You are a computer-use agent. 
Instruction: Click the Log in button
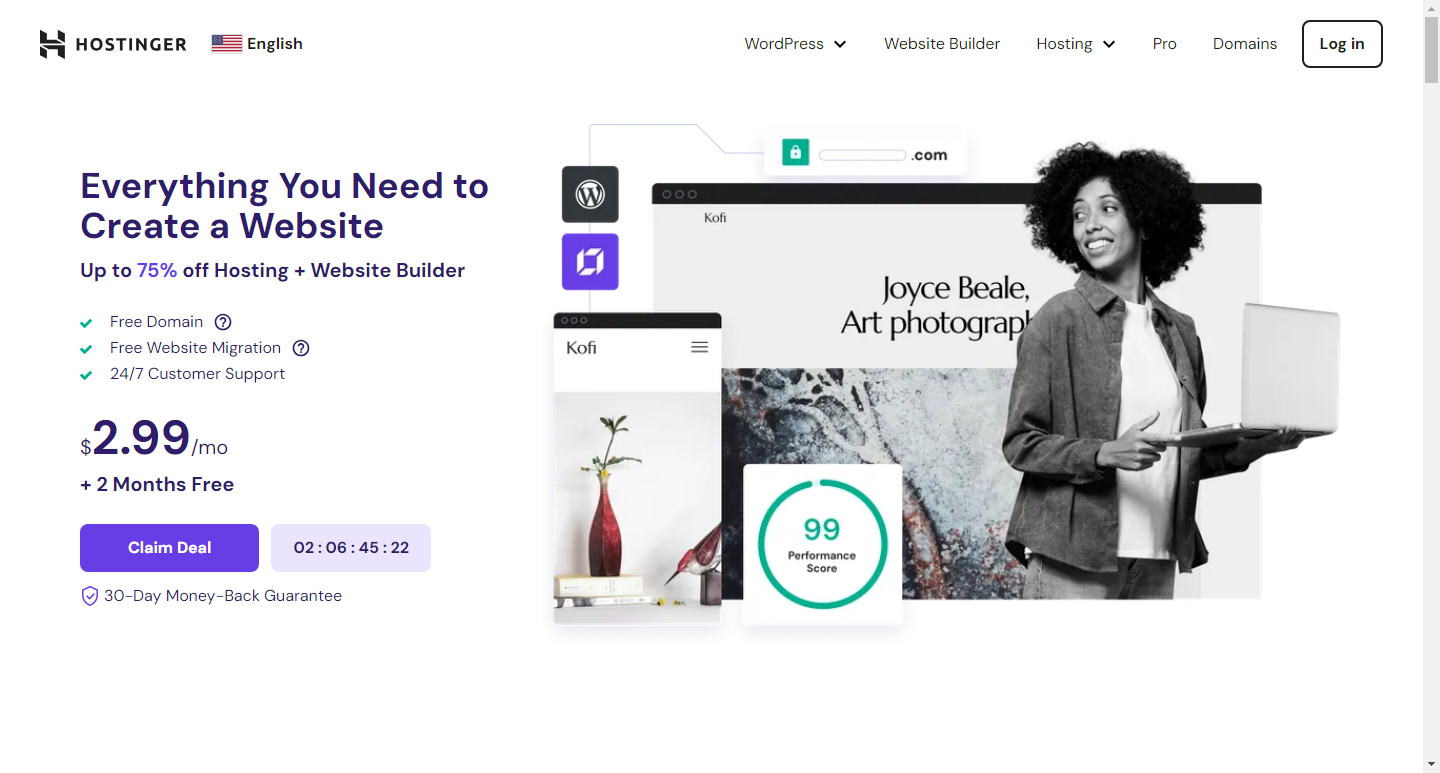[x=1342, y=44]
